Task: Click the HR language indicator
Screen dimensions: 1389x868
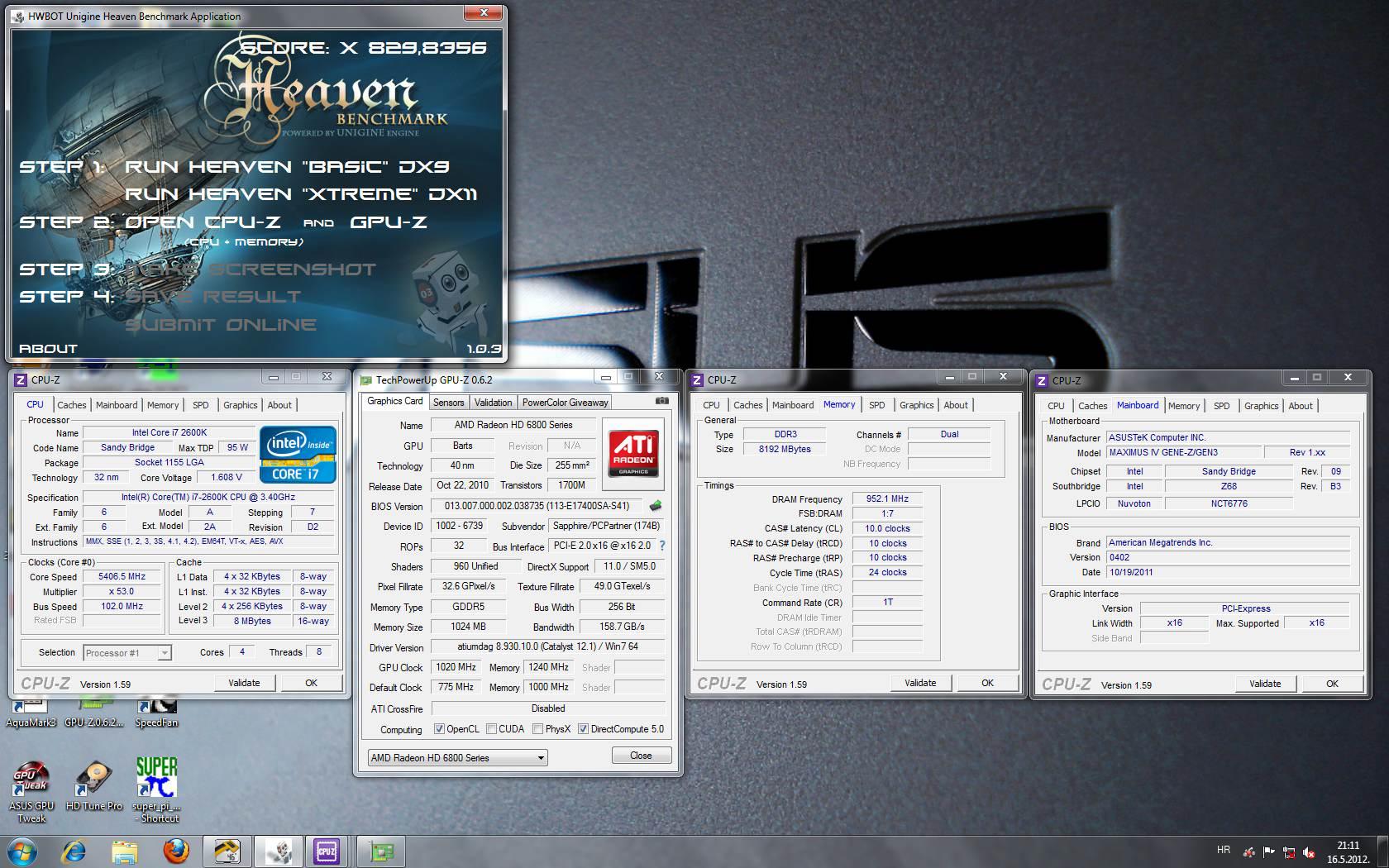Action: (x=1224, y=850)
